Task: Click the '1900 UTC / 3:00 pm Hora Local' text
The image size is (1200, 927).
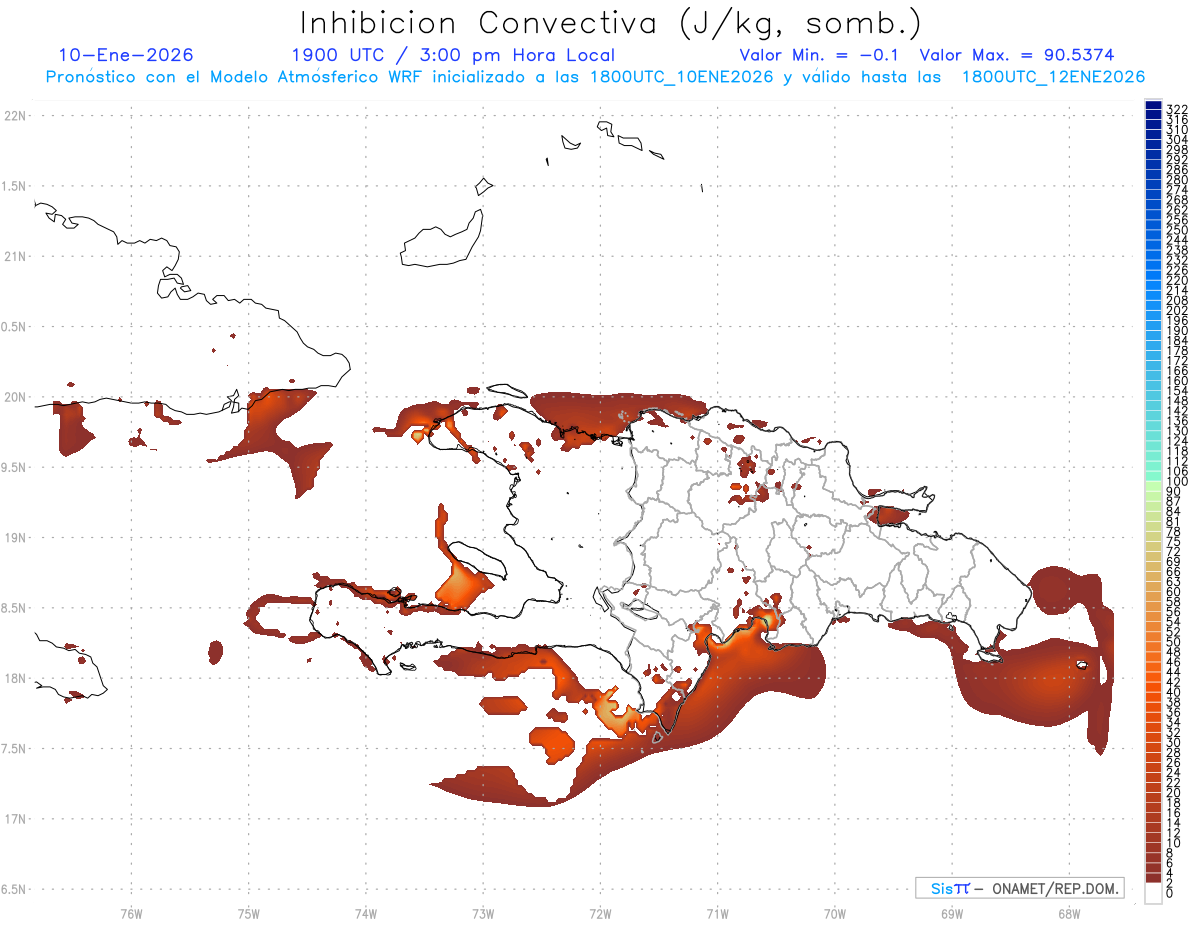Action: (x=453, y=55)
